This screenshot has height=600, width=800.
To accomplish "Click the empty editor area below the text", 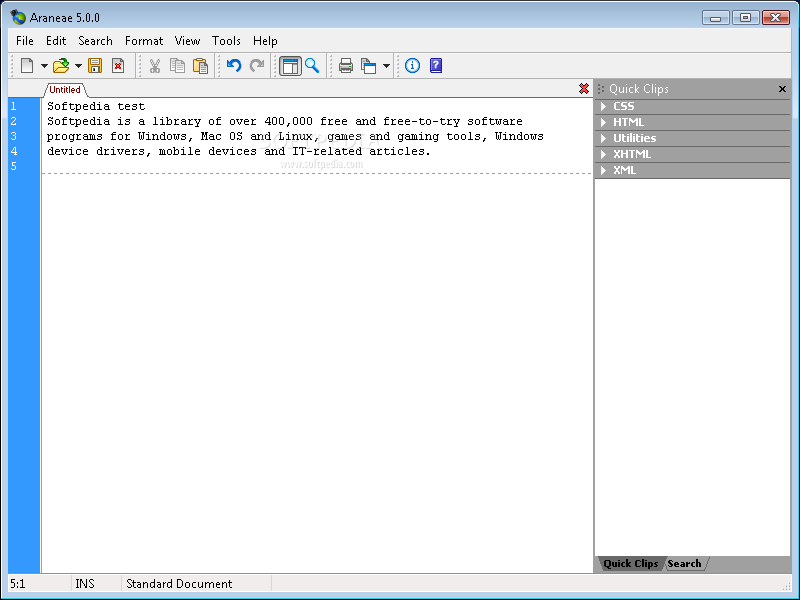I will (316, 372).
